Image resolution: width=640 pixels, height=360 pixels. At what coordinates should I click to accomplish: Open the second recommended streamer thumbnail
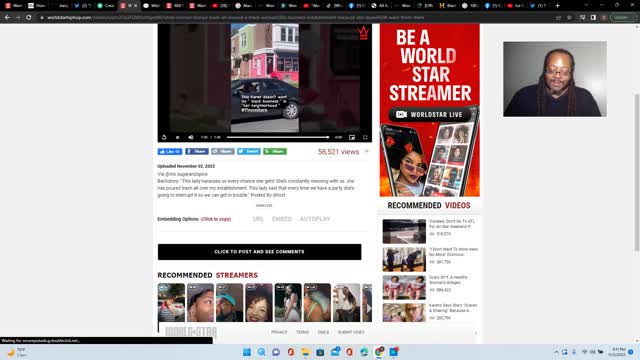click(x=200, y=302)
